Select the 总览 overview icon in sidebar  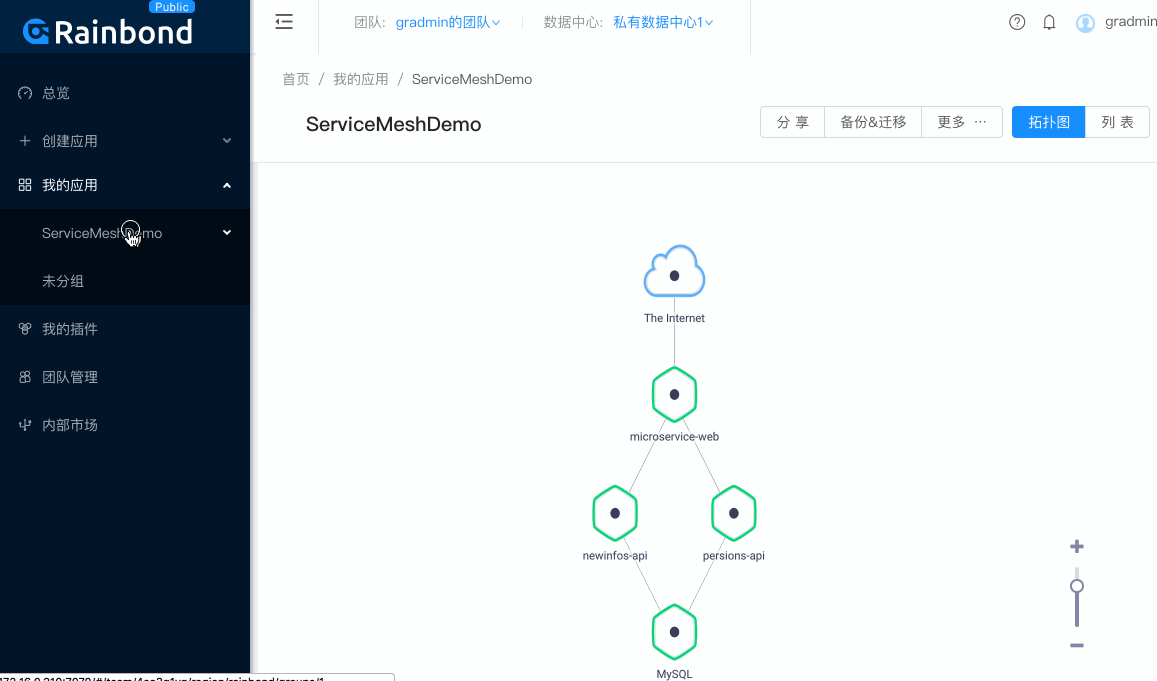click(23, 92)
